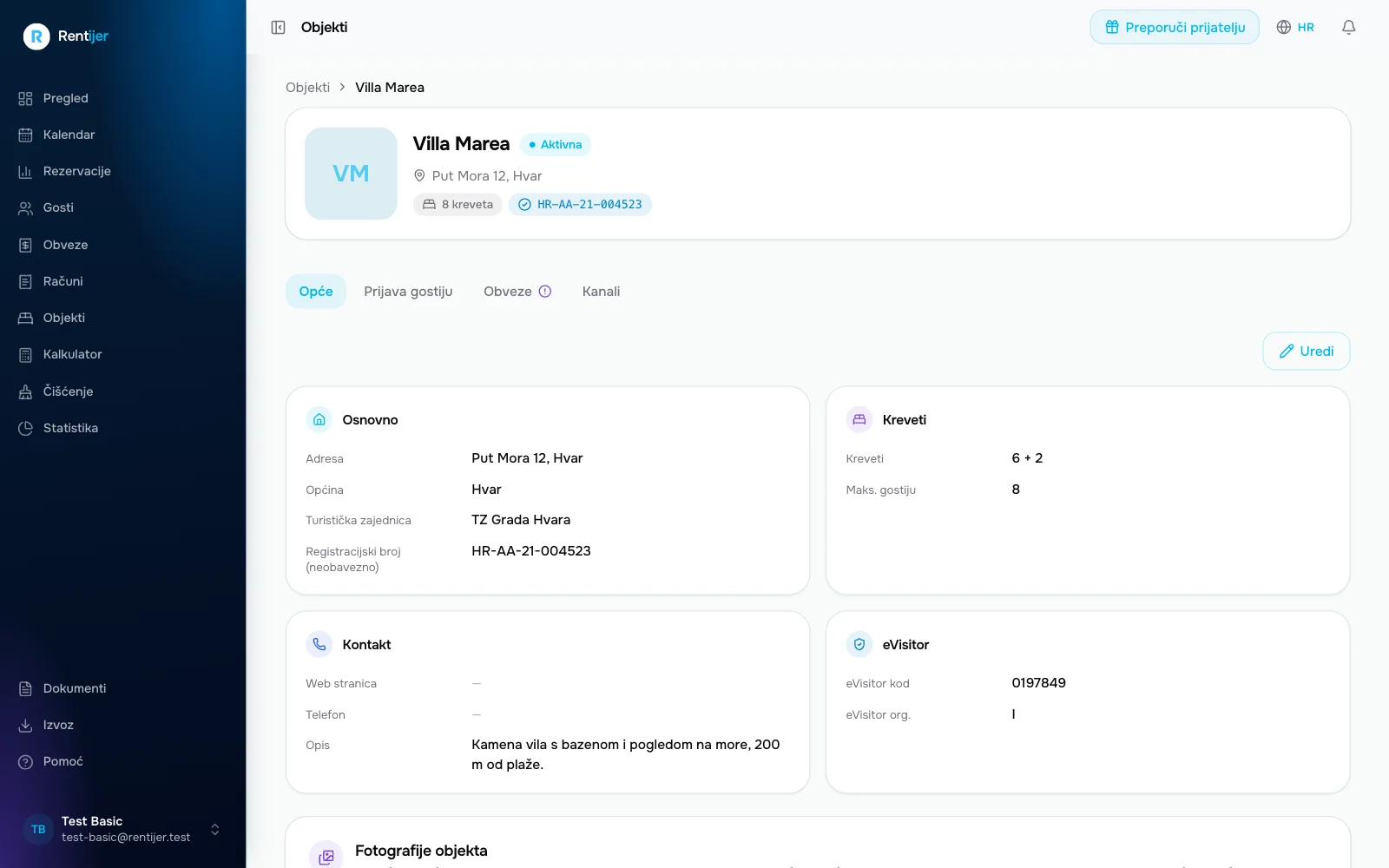Click the Pregled dashboard icon
Image resolution: width=1389 pixels, height=868 pixels.
pos(25,98)
